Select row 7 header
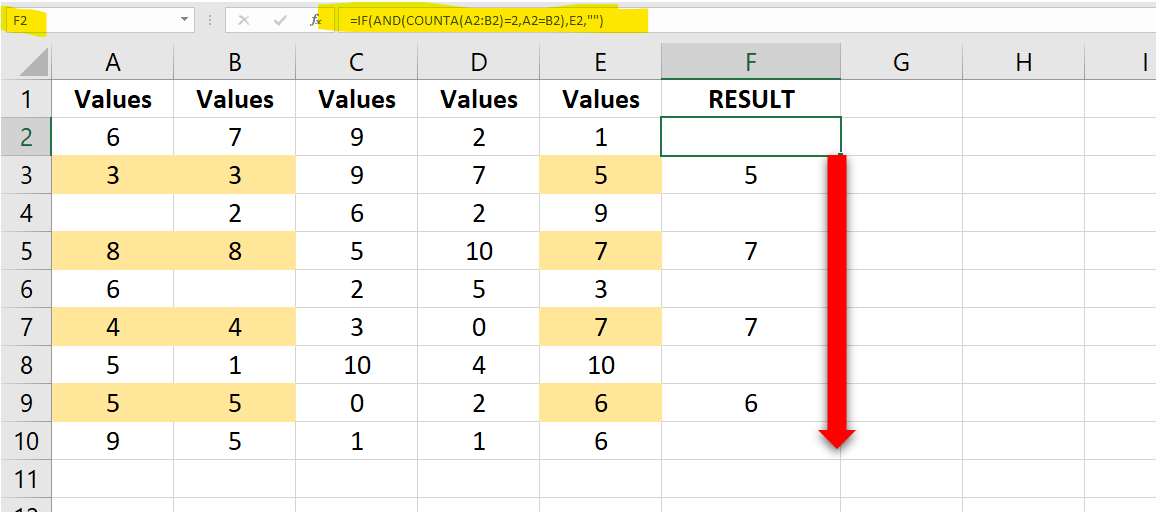Viewport: 1156px width, 512px height. (26, 327)
